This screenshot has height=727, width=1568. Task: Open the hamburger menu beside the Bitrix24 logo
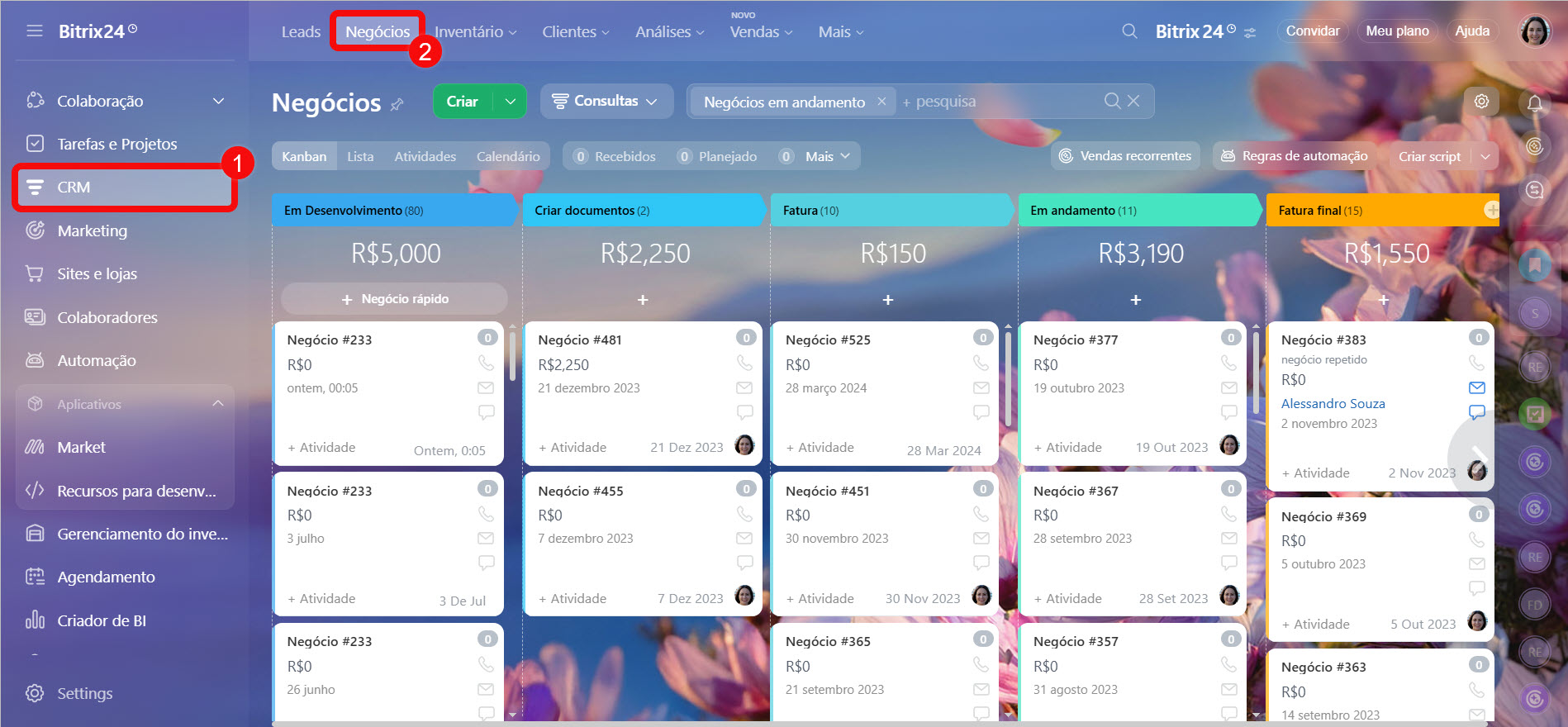[34, 31]
